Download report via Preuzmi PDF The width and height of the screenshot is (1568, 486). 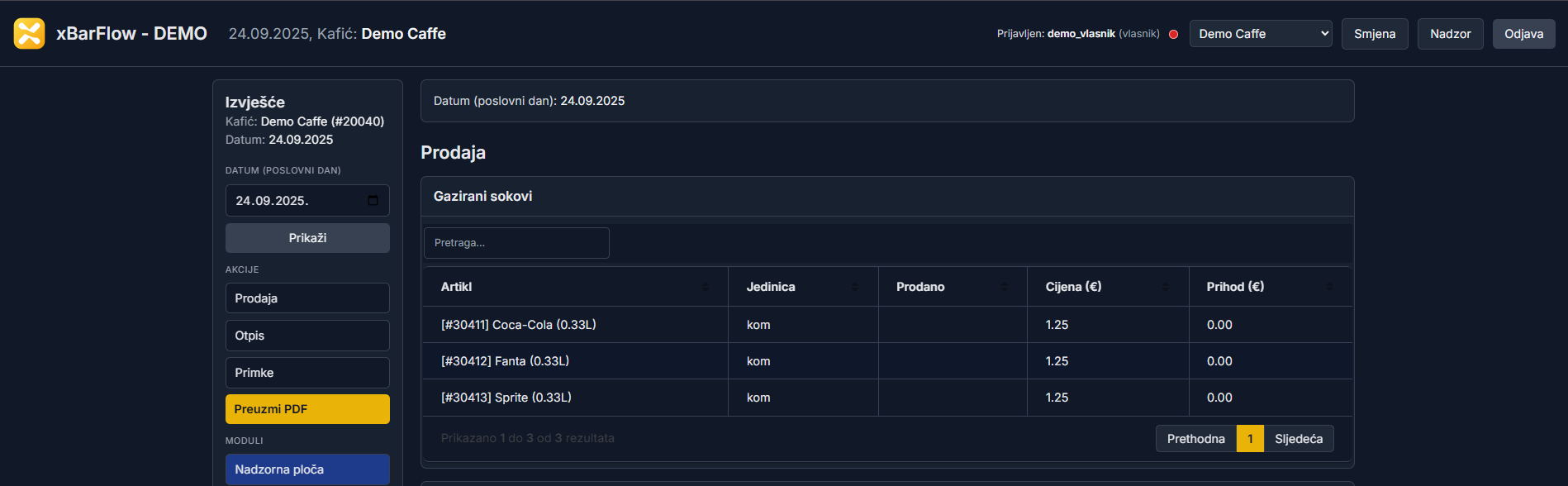pyautogui.click(x=307, y=409)
